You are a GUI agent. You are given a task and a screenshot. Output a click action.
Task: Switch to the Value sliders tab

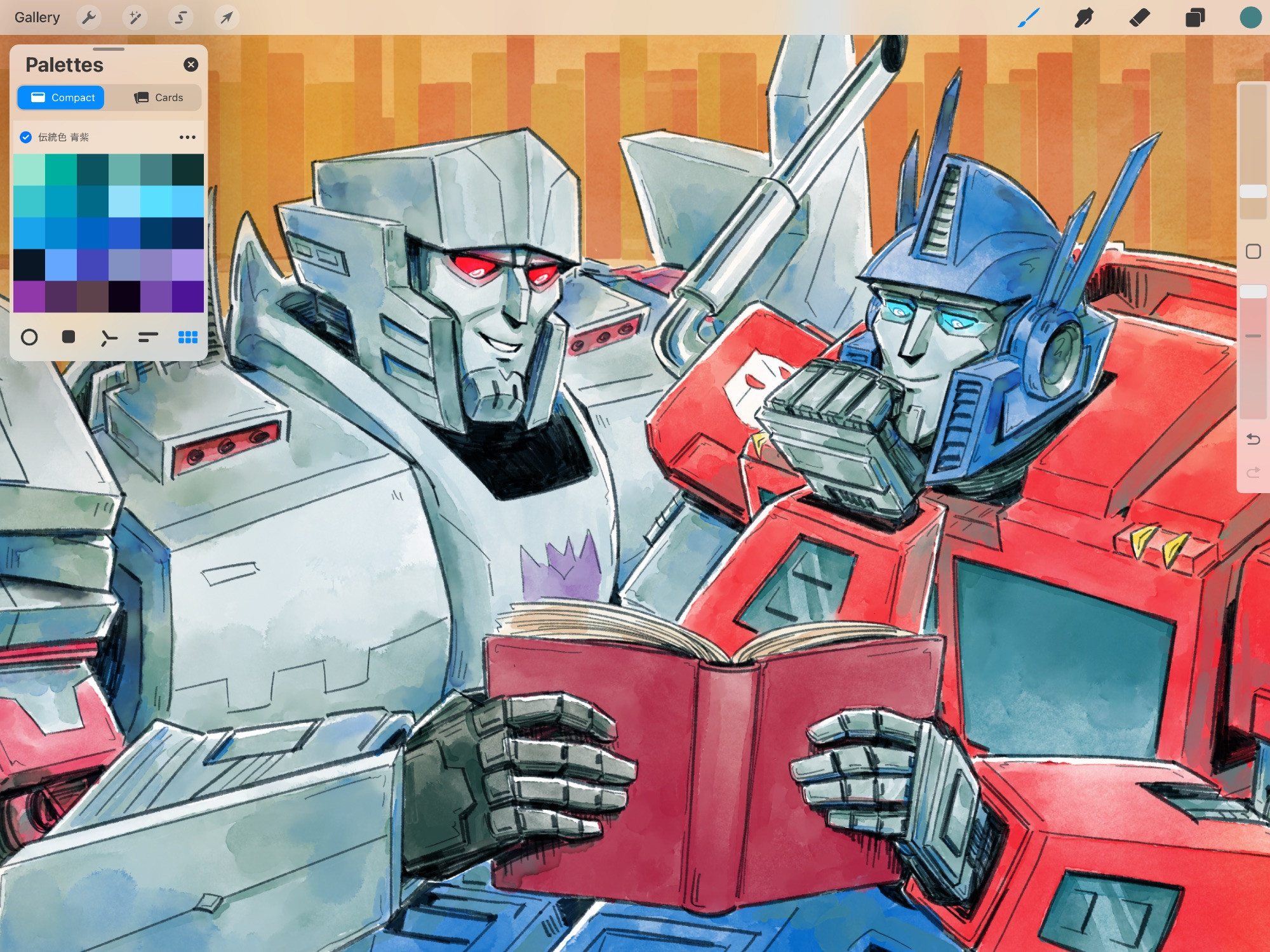(x=148, y=337)
